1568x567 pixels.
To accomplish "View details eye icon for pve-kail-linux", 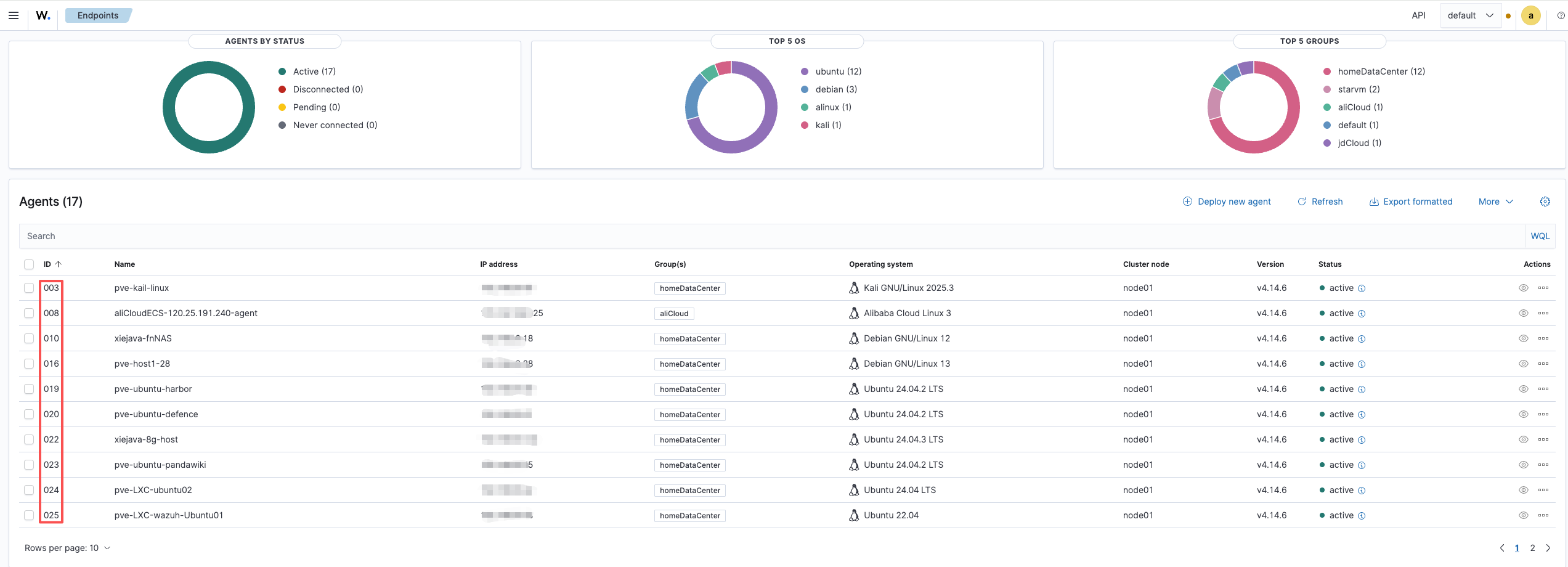I will click(1523, 288).
